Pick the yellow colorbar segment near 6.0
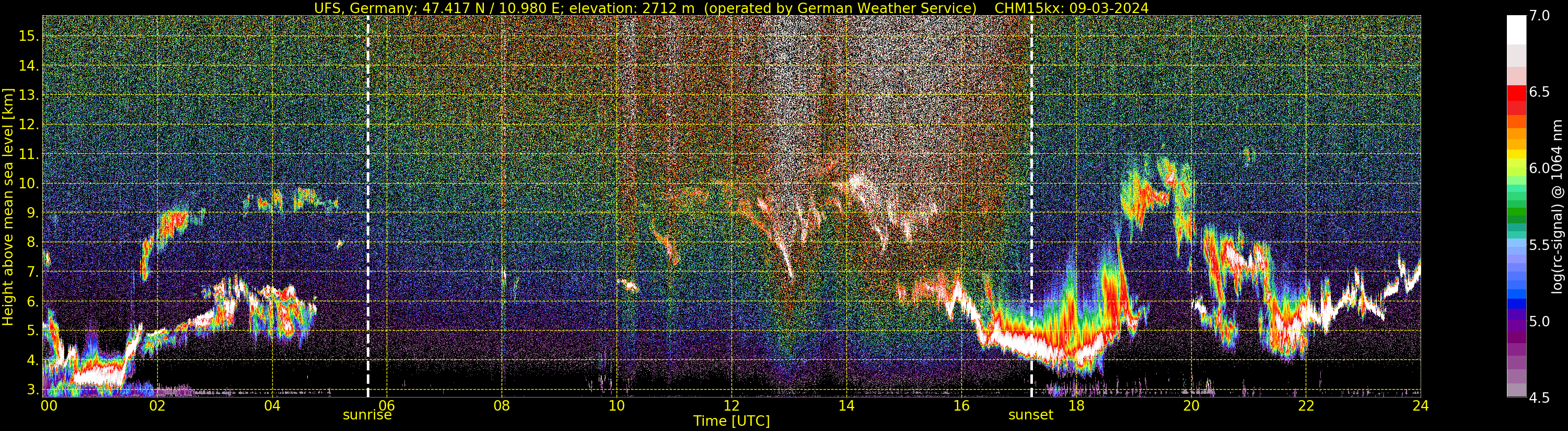The width and height of the screenshot is (1568, 431). pos(1516,155)
